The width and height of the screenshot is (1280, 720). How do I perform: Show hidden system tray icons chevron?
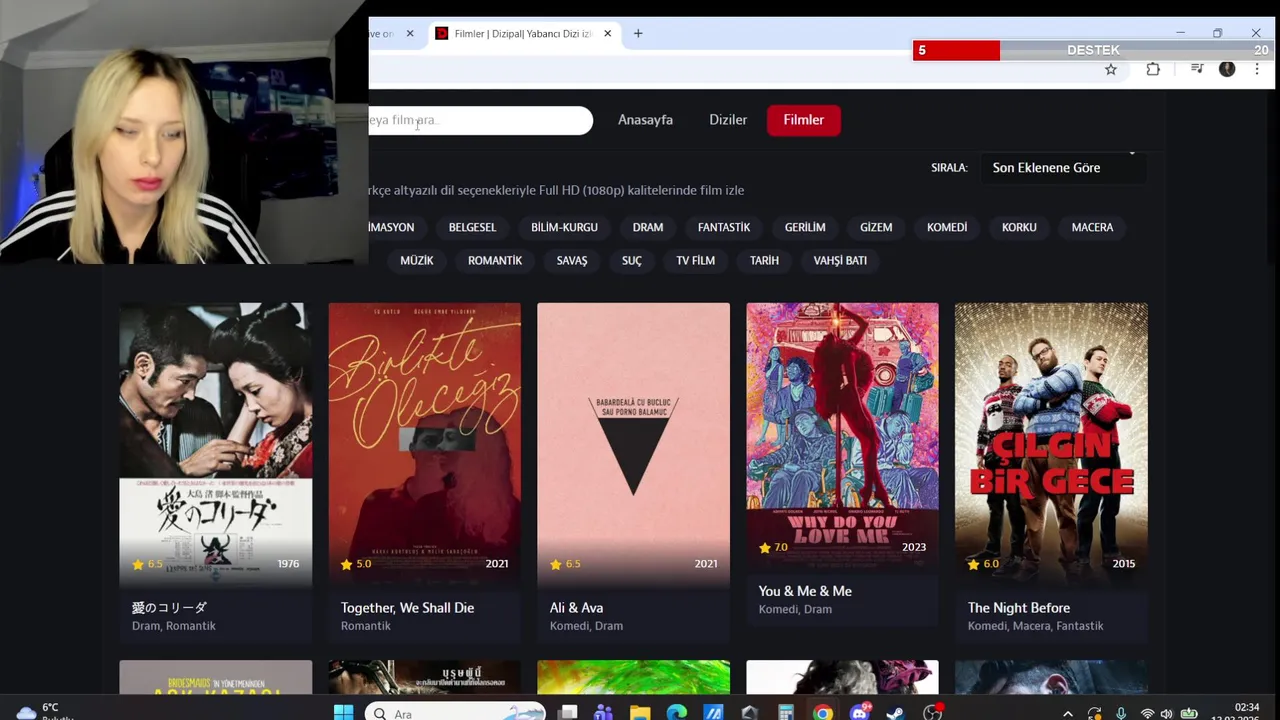tap(1068, 714)
